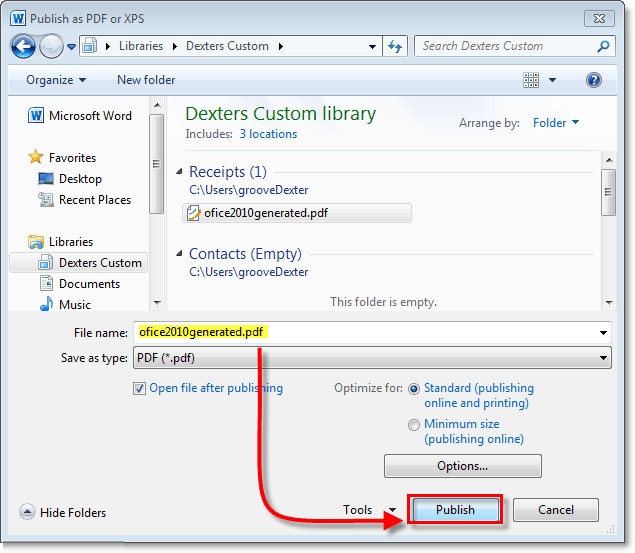Image resolution: width=635 pixels, height=553 pixels.
Task: Open the Tools dropdown menu
Action: tap(368, 510)
